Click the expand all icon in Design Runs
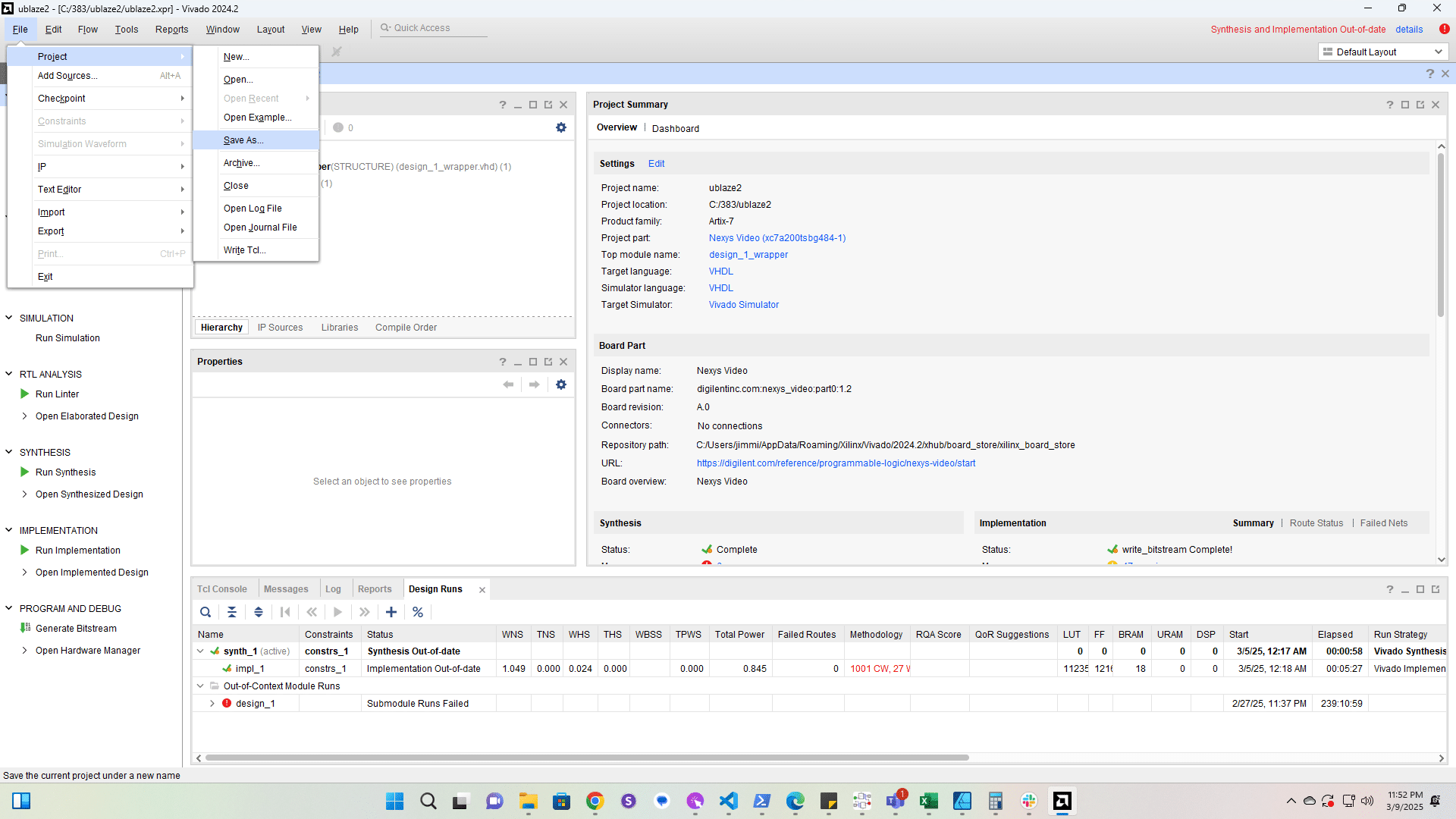Screen dimensions: 1456x819 259,612
